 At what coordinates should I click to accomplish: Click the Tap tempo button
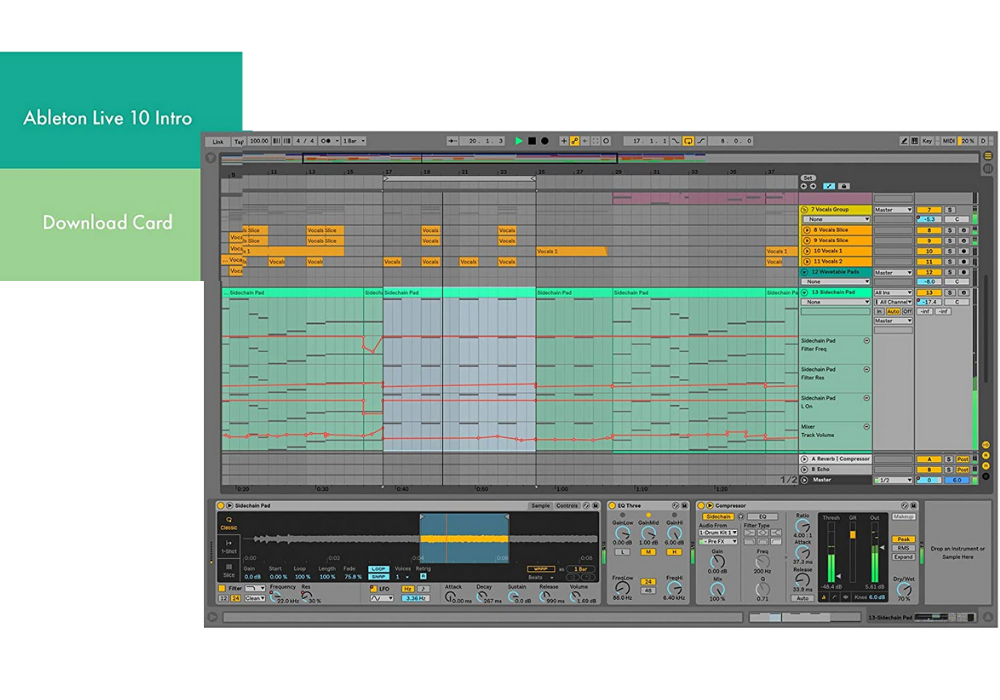tap(239, 141)
